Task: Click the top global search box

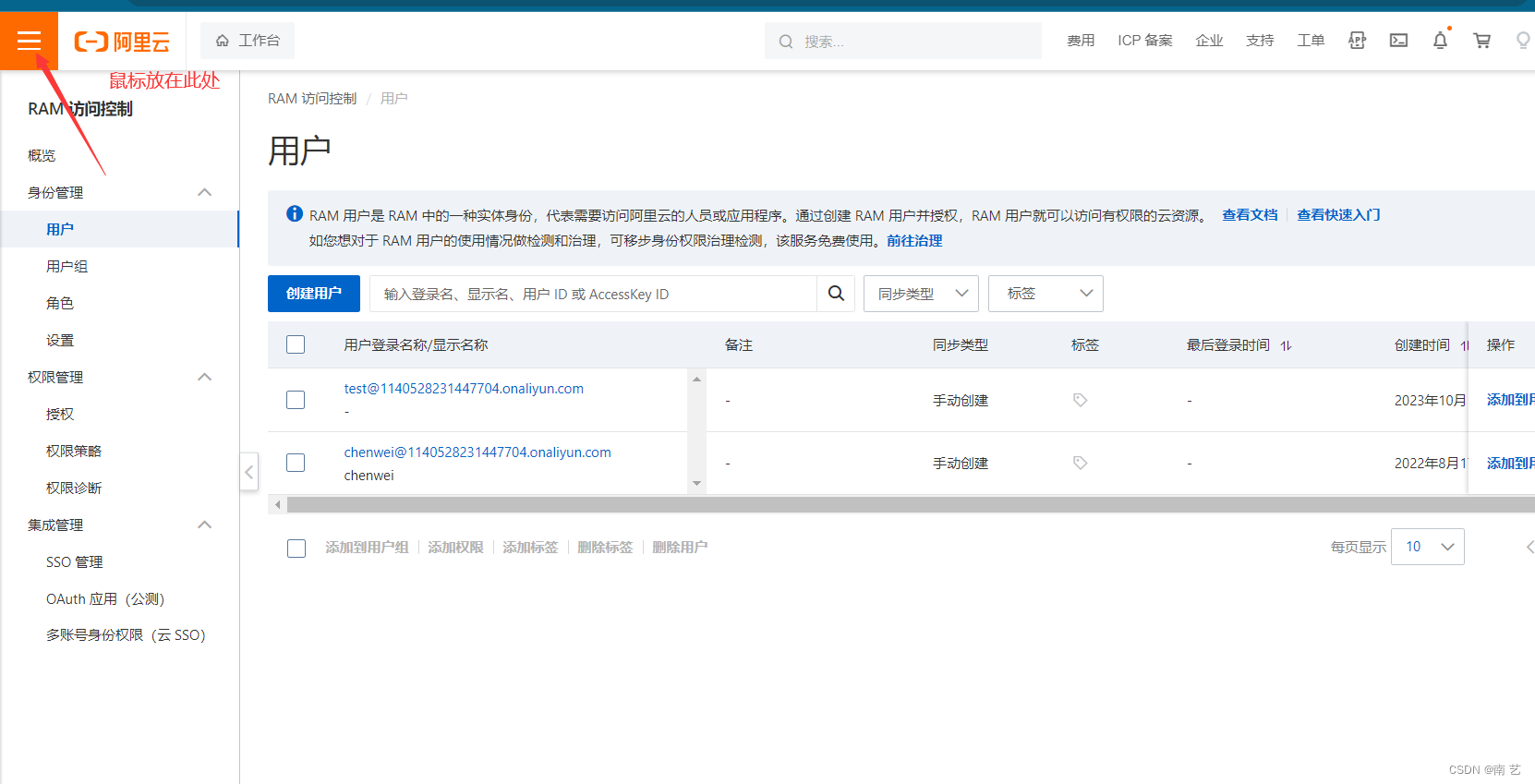Action: point(903,41)
